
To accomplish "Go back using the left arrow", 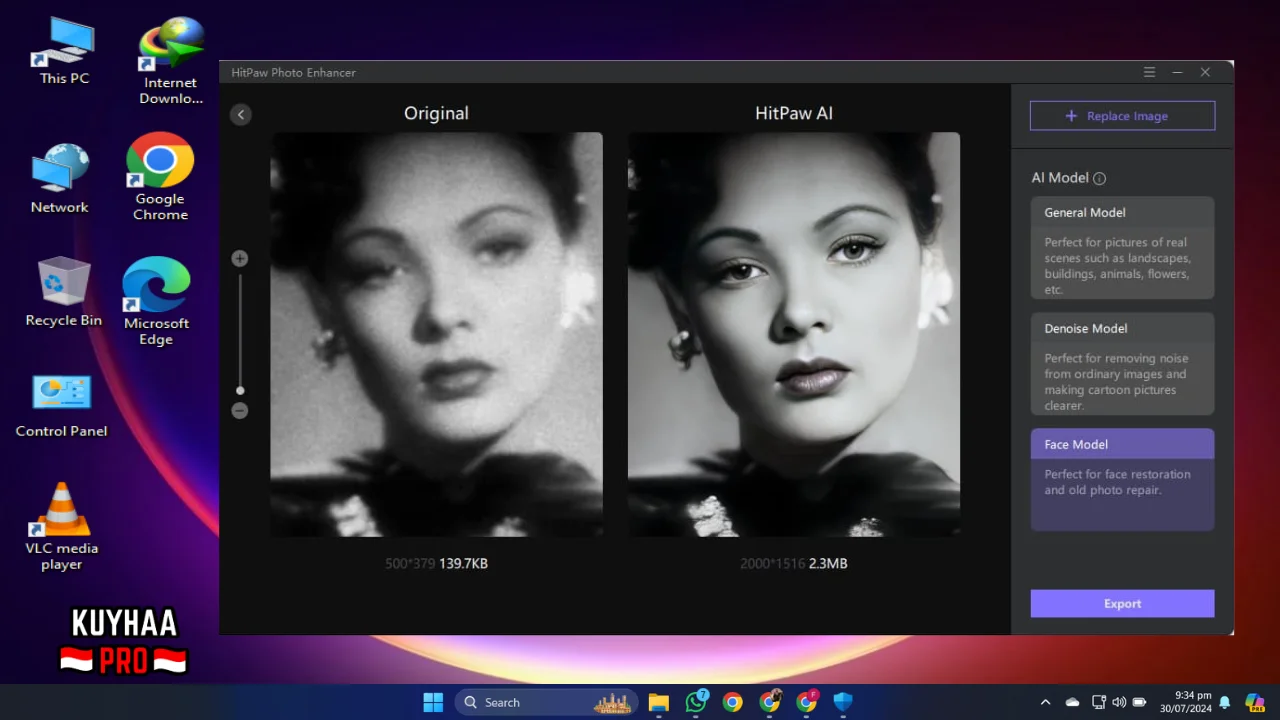I will (240, 115).
